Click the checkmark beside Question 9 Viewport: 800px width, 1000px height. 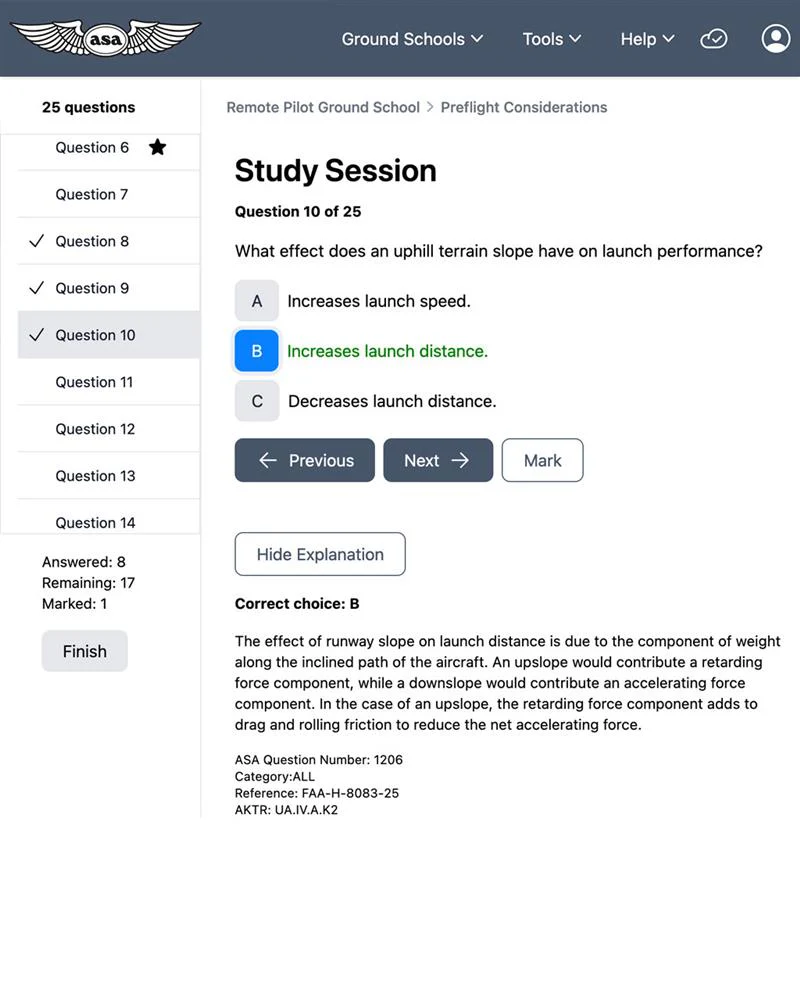(x=37, y=288)
